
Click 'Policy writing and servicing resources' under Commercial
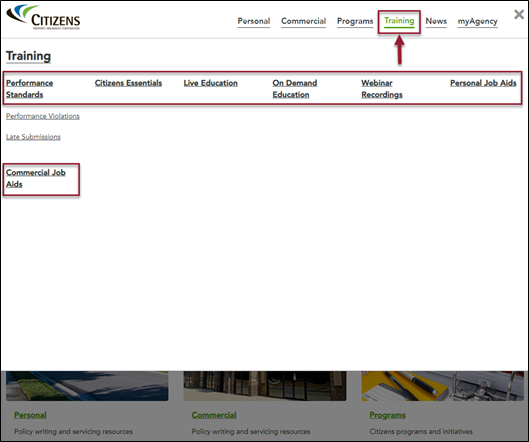251,431
